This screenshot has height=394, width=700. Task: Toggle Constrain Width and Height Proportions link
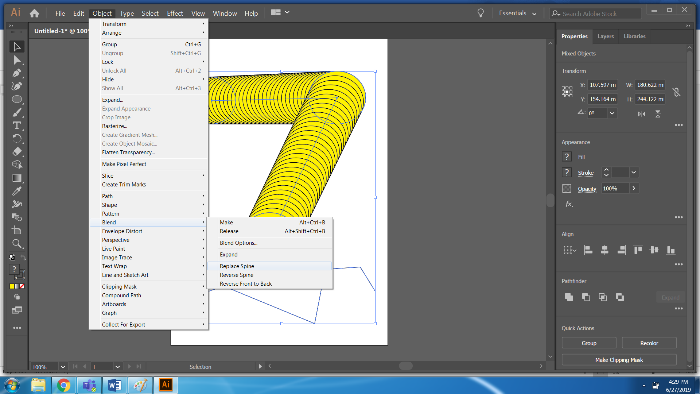677,92
